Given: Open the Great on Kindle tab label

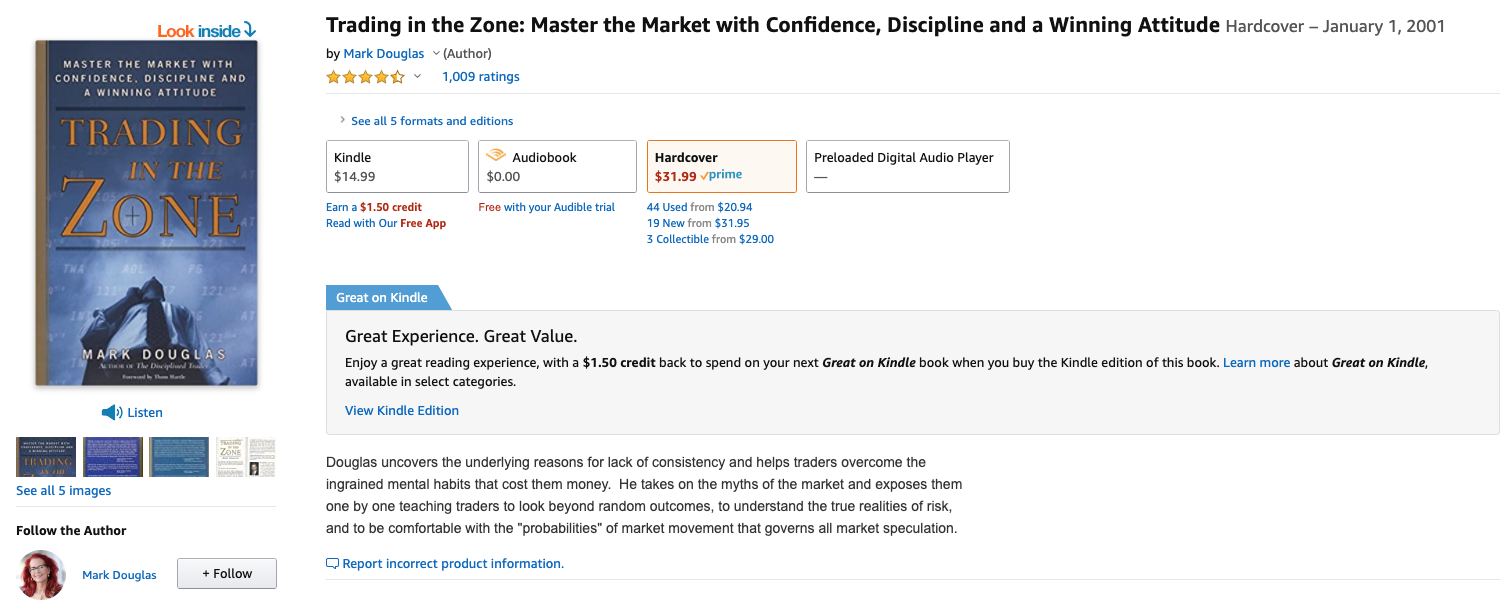Looking at the screenshot, I should (x=382, y=297).
